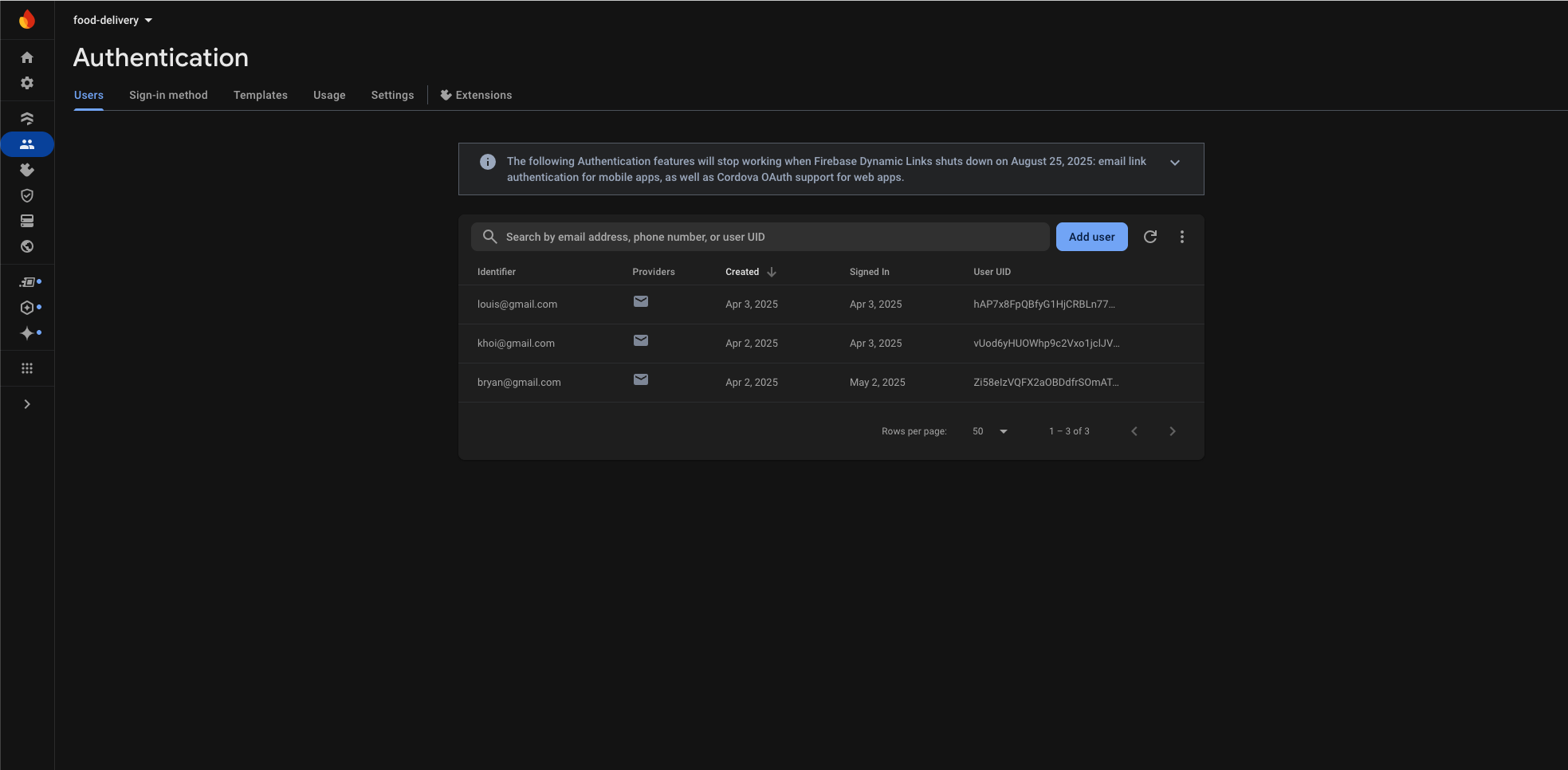This screenshot has width=1568, height=770.
Task: Focus the user search field
Action: coord(760,237)
